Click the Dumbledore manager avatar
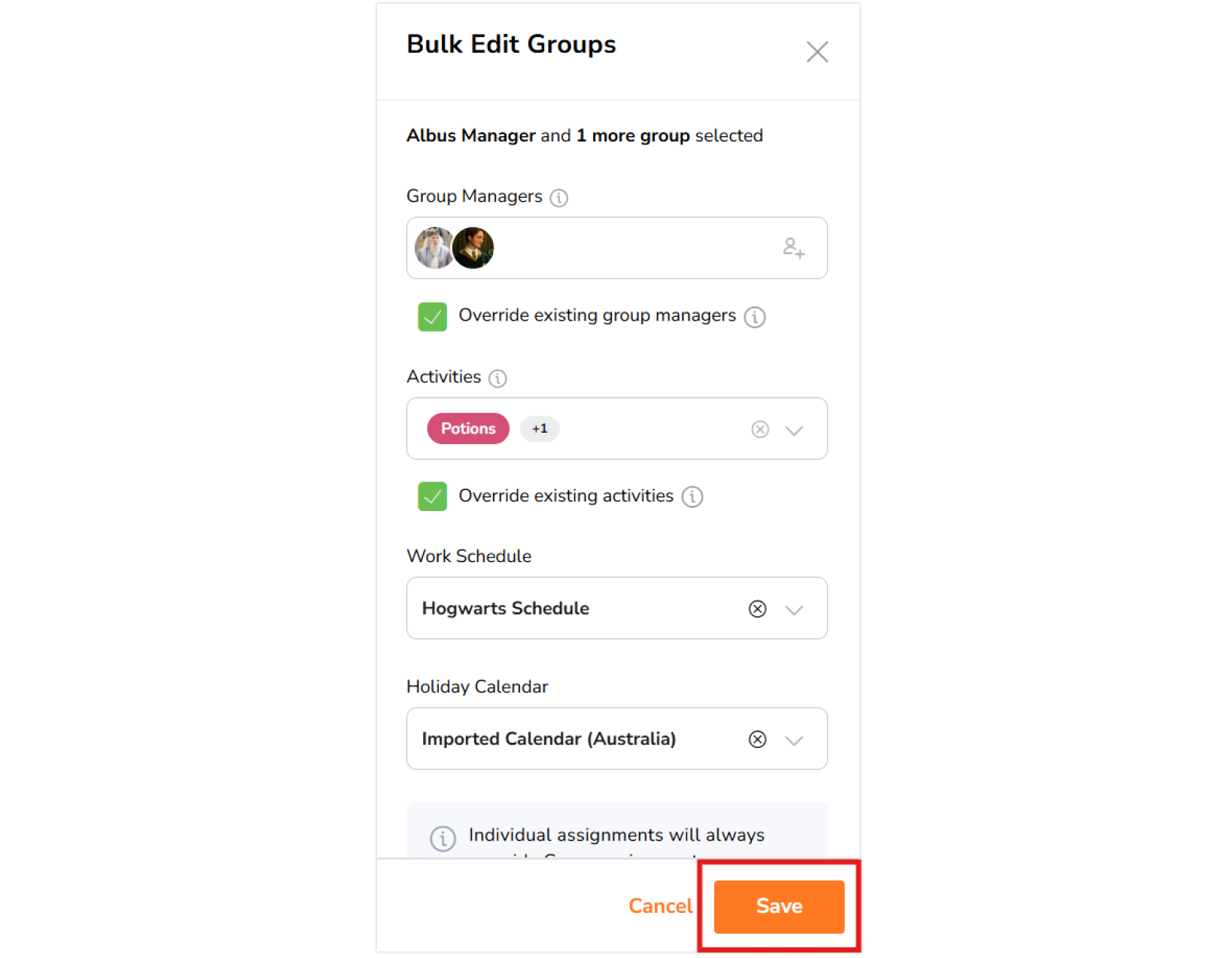 coord(433,248)
